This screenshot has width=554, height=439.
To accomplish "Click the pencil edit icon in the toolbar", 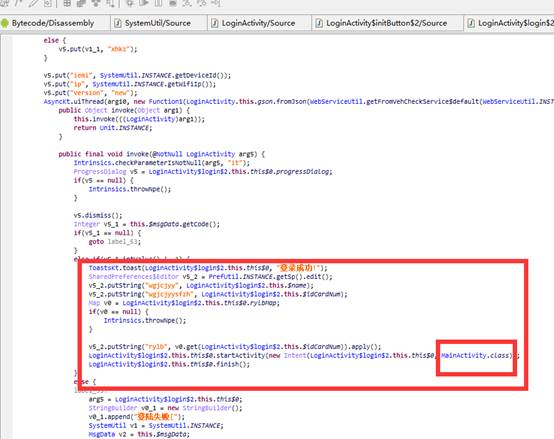I will pyautogui.click(x=34, y=3).
